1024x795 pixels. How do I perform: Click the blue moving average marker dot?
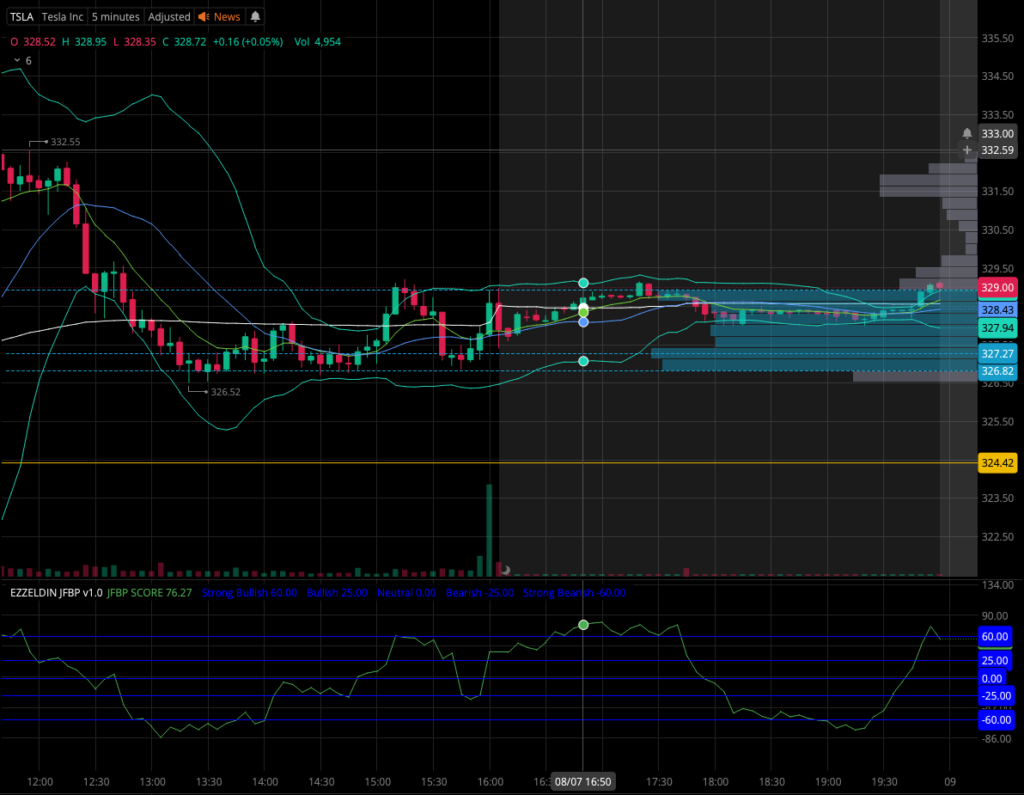tap(583, 322)
